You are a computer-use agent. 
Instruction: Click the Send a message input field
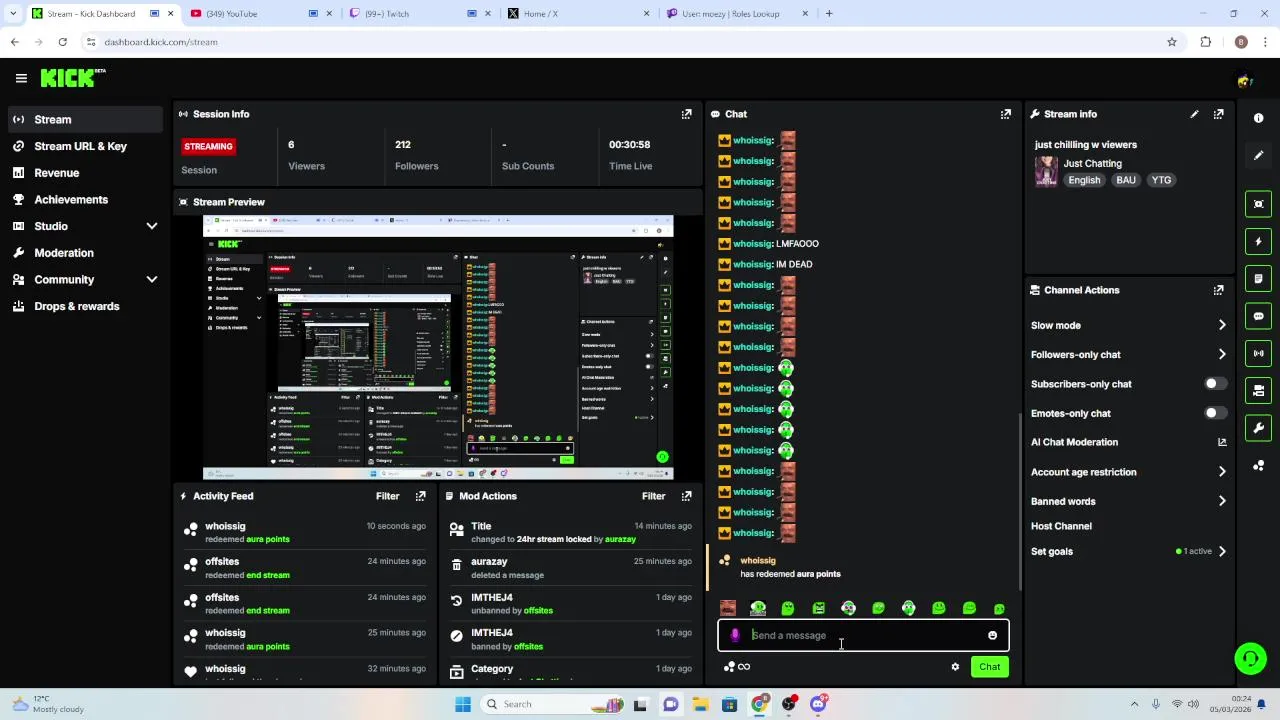coord(863,635)
